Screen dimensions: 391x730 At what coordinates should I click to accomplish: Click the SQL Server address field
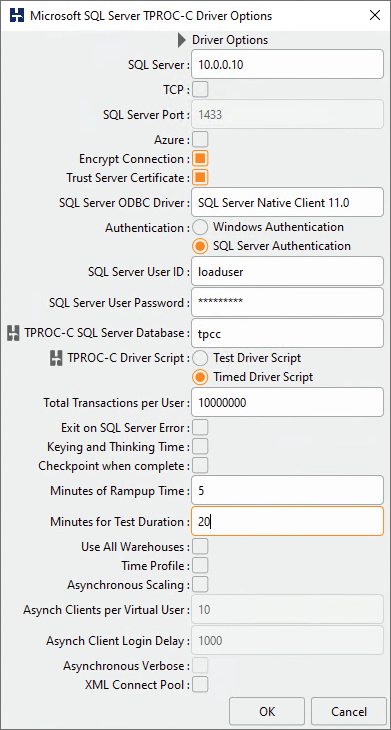[x=287, y=65]
